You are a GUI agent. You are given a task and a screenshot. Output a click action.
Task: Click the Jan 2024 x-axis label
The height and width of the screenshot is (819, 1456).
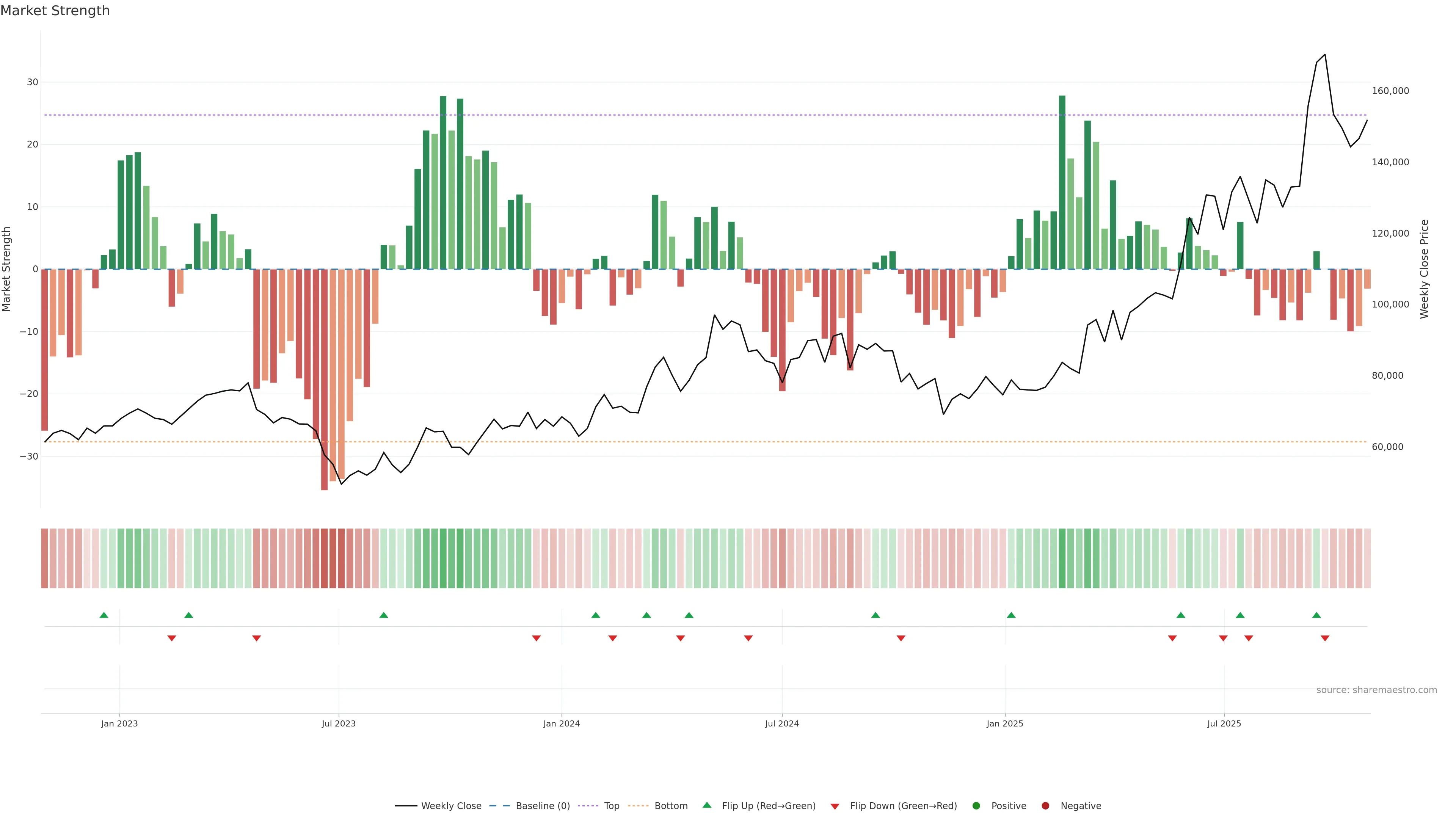pos(561,723)
